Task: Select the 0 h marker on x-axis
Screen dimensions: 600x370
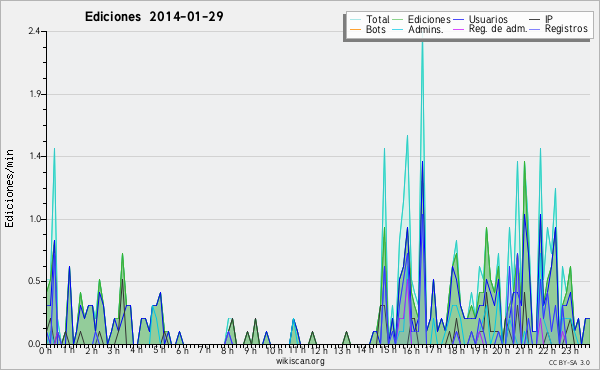Action: 45,350
